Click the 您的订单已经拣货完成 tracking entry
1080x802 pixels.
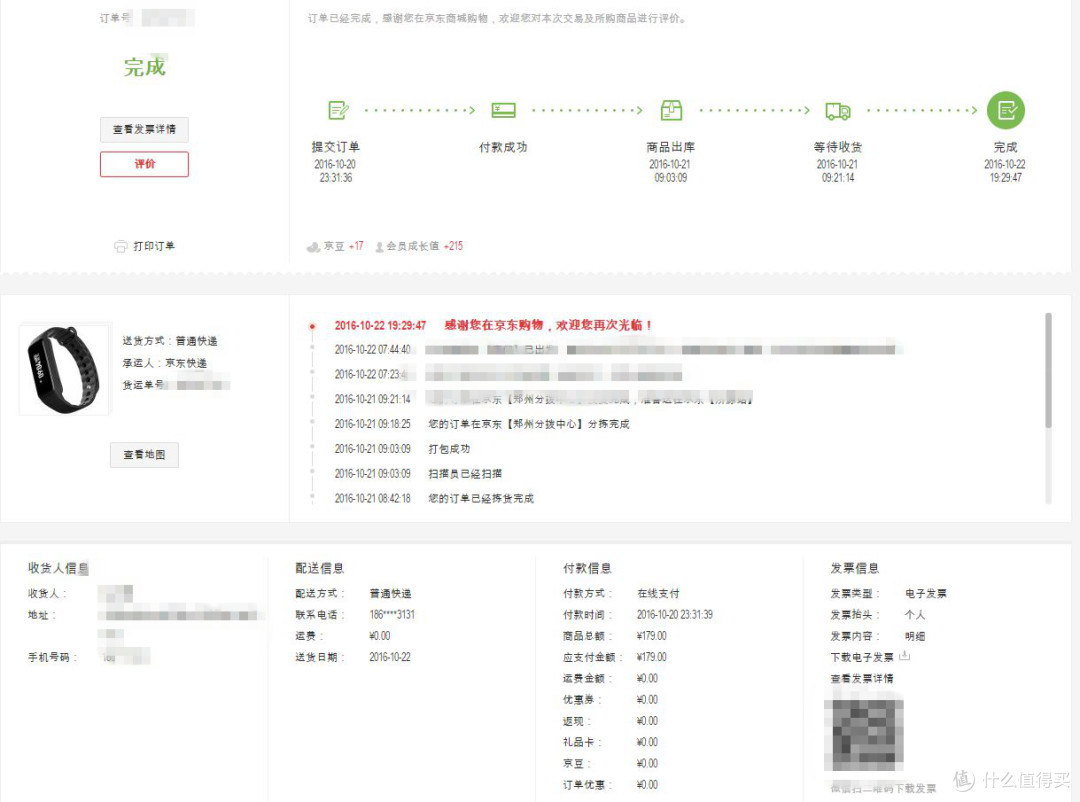481,498
